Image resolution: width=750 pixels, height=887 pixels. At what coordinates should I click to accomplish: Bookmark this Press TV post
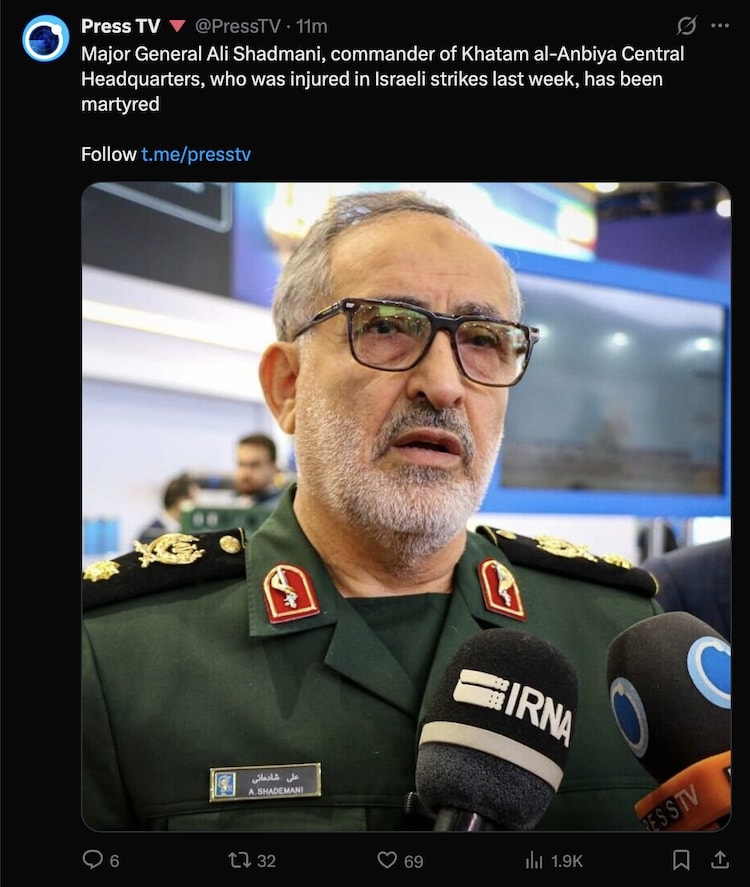pyautogui.click(x=681, y=860)
